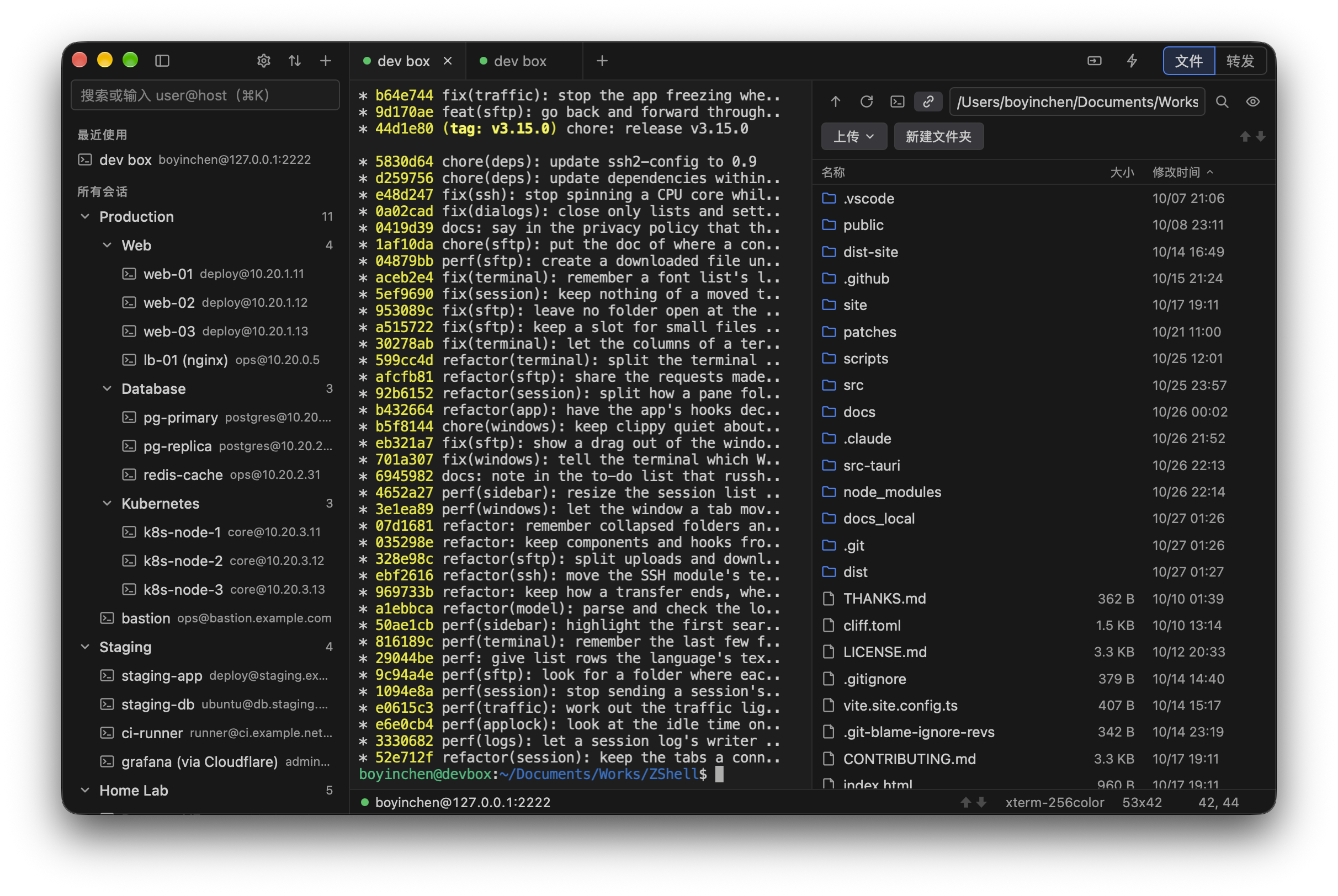Click the session search input field
The height and width of the screenshot is (896, 1338).
(x=205, y=95)
